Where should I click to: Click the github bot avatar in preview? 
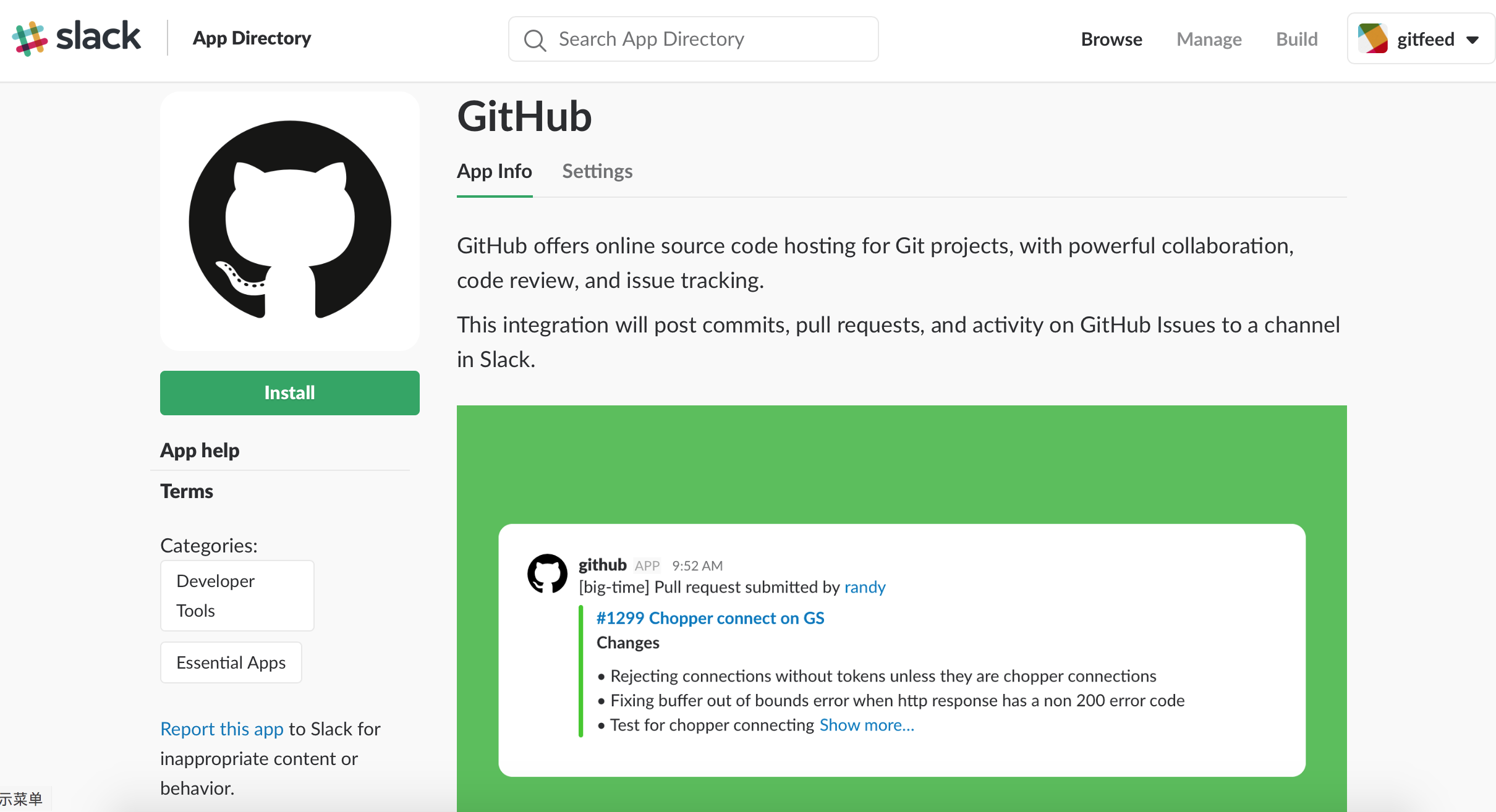[547, 573]
